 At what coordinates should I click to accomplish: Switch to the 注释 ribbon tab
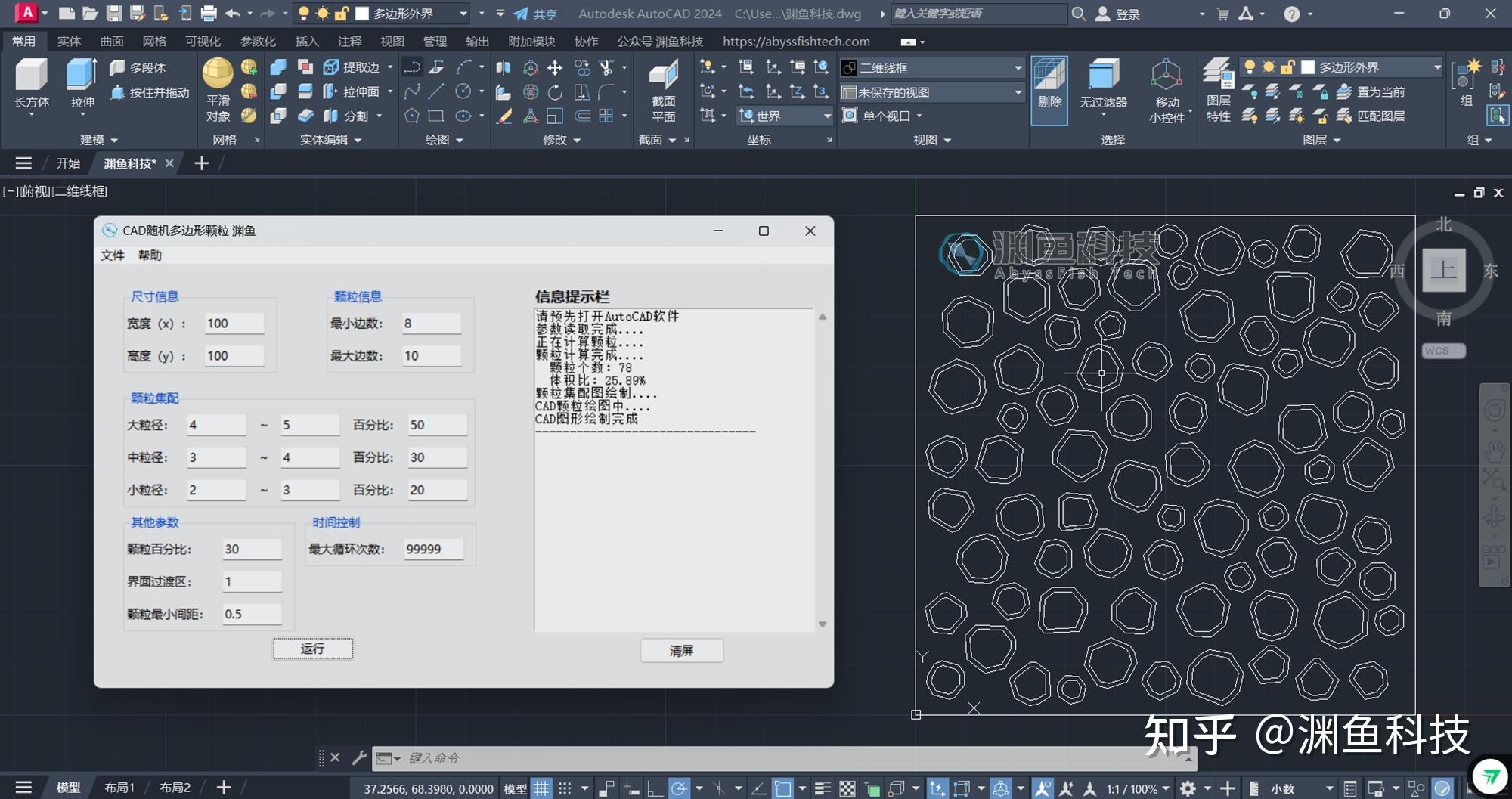coord(349,42)
